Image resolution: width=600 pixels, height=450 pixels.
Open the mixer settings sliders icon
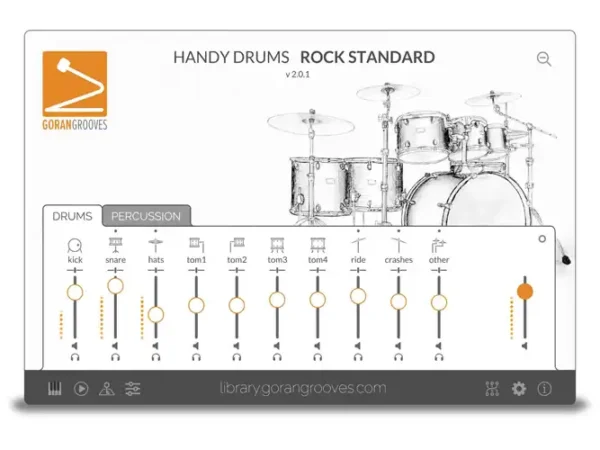click(x=133, y=389)
